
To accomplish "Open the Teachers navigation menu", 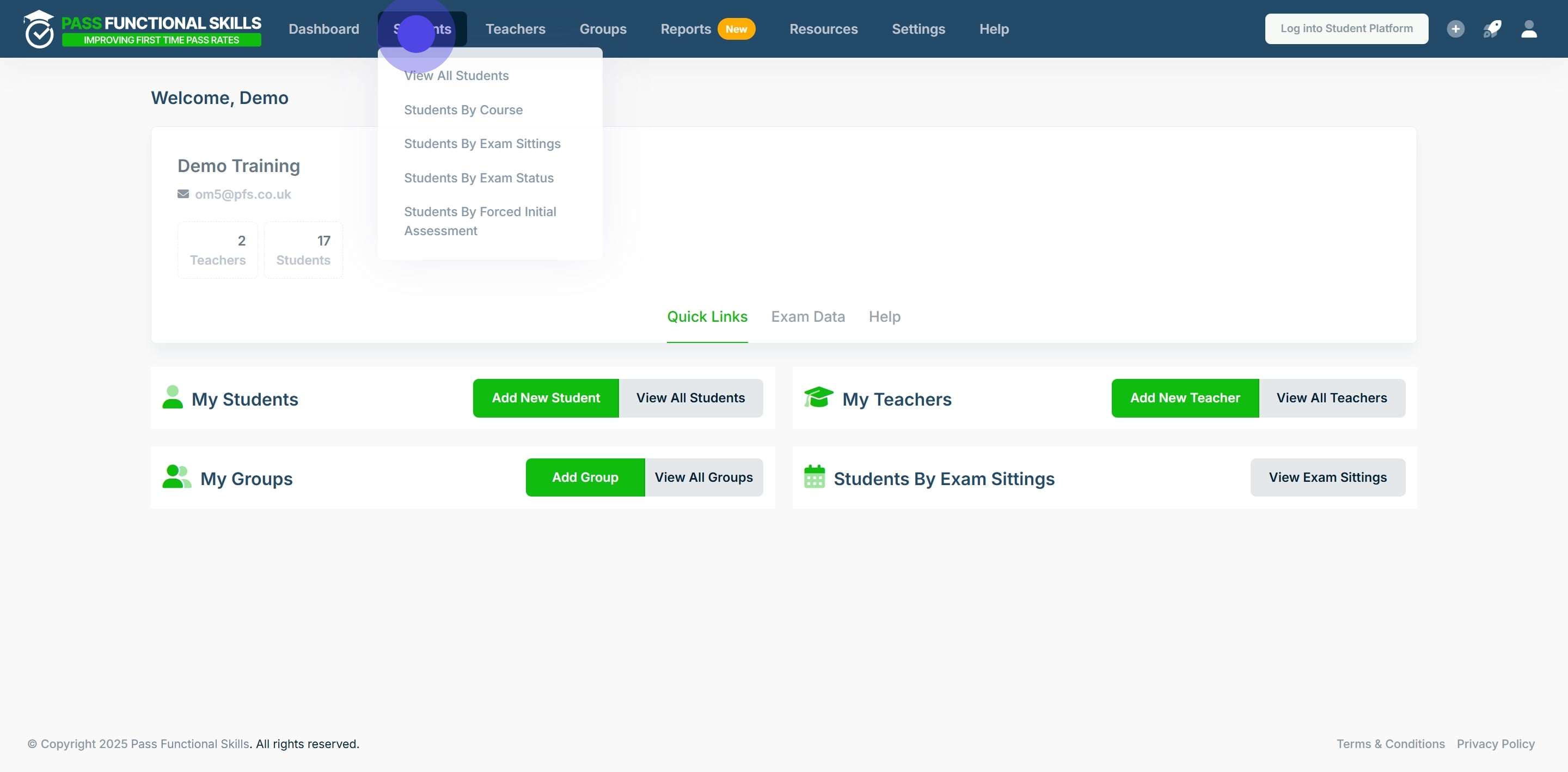I will click(x=515, y=29).
